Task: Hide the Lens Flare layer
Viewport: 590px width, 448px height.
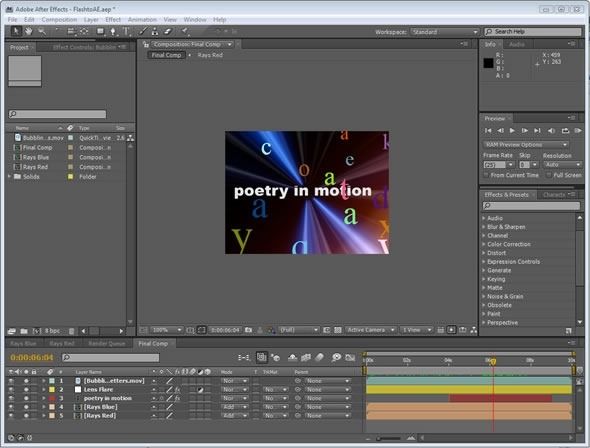Action: pos(26,390)
